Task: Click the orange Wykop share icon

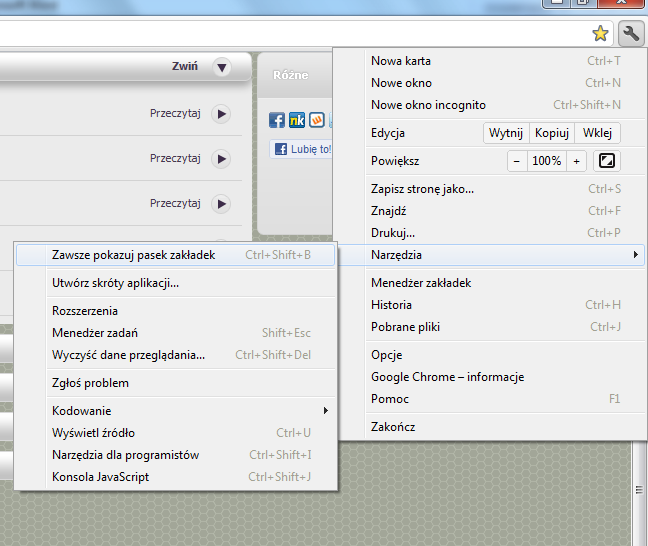Action: pyautogui.click(x=317, y=120)
